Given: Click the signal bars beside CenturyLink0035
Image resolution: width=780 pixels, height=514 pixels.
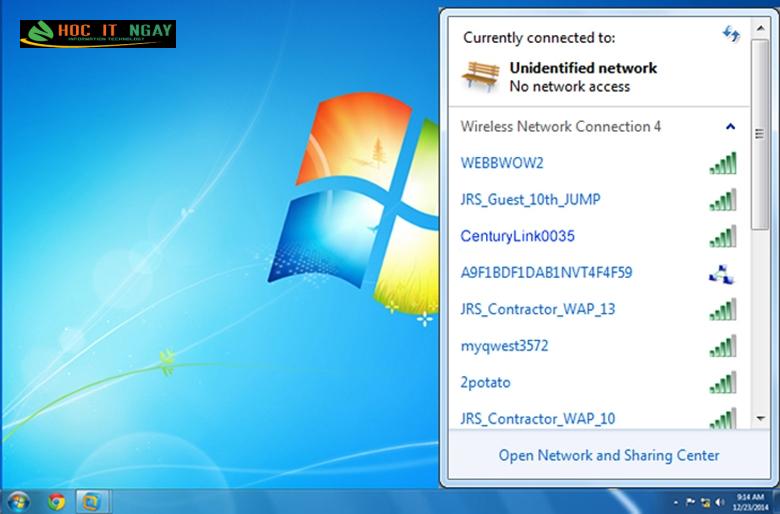Looking at the screenshot, I should click(722, 236).
